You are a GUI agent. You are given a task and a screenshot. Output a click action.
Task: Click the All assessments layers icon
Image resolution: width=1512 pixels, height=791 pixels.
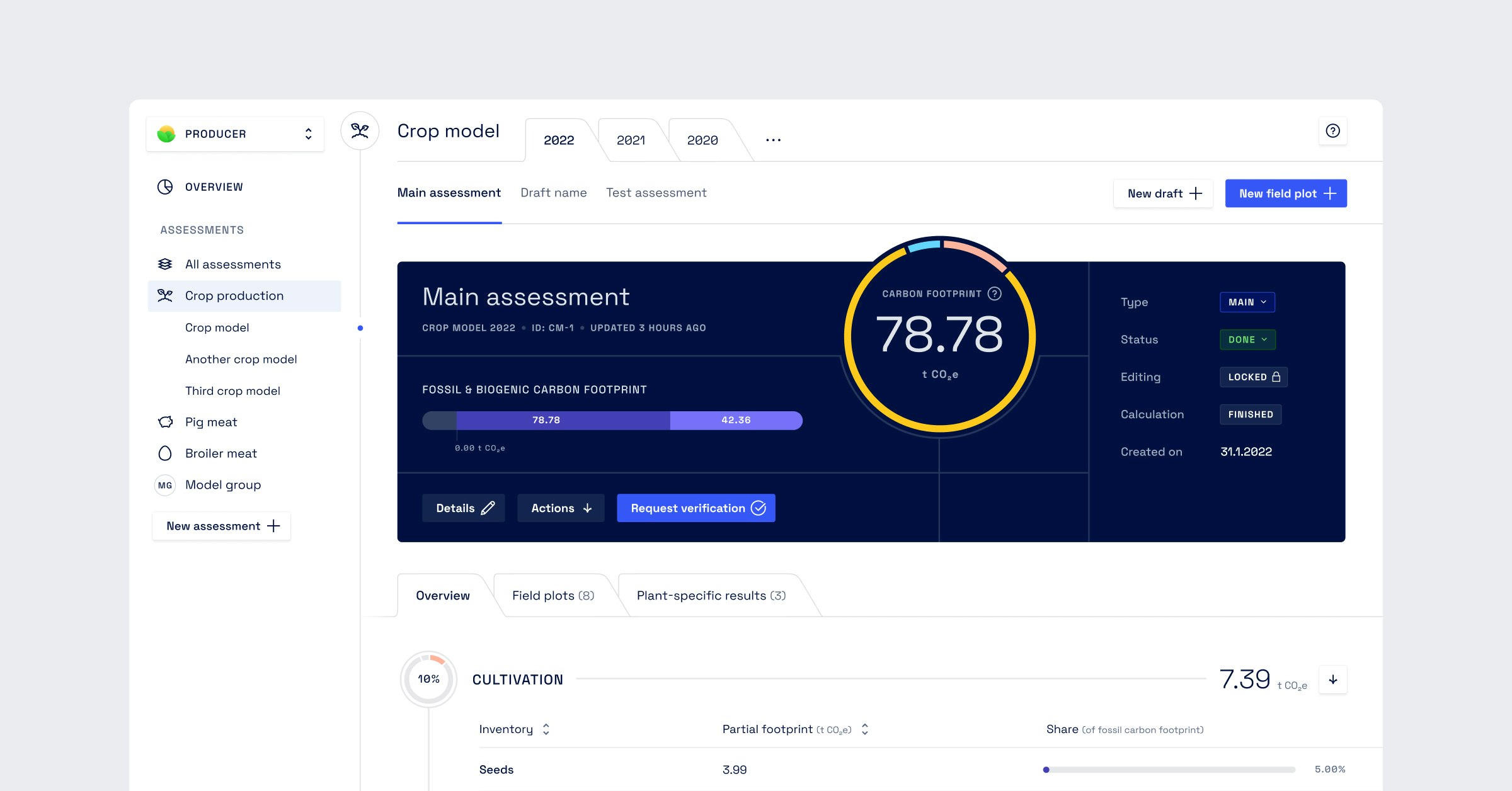(165, 265)
